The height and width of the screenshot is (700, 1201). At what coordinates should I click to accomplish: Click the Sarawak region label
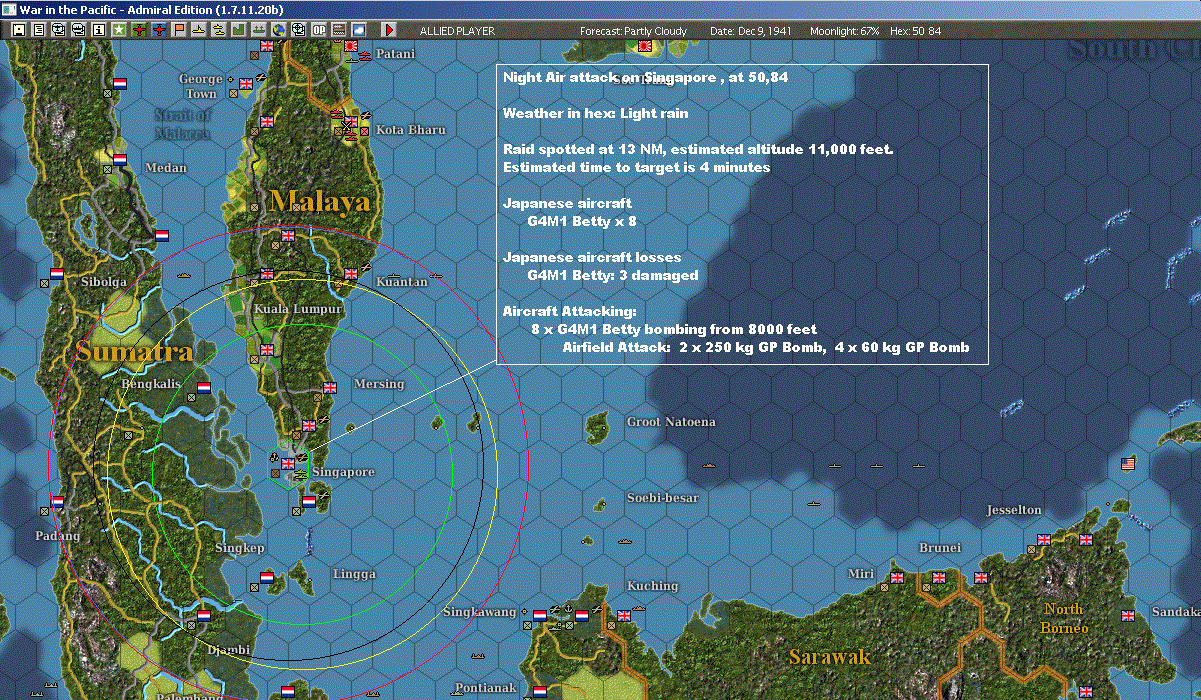coord(829,657)
